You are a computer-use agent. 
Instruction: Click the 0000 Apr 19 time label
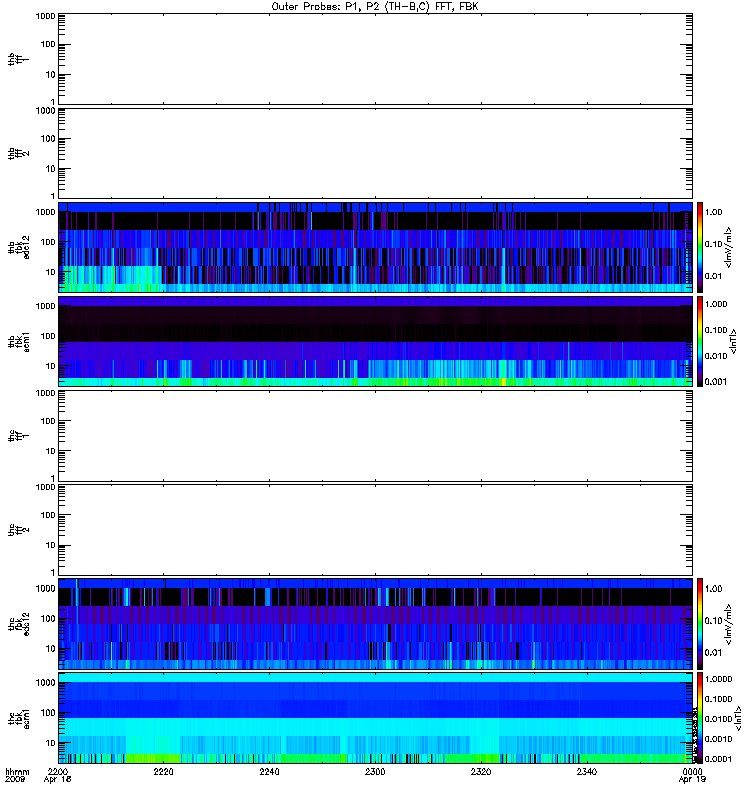[x=692, y=775]
